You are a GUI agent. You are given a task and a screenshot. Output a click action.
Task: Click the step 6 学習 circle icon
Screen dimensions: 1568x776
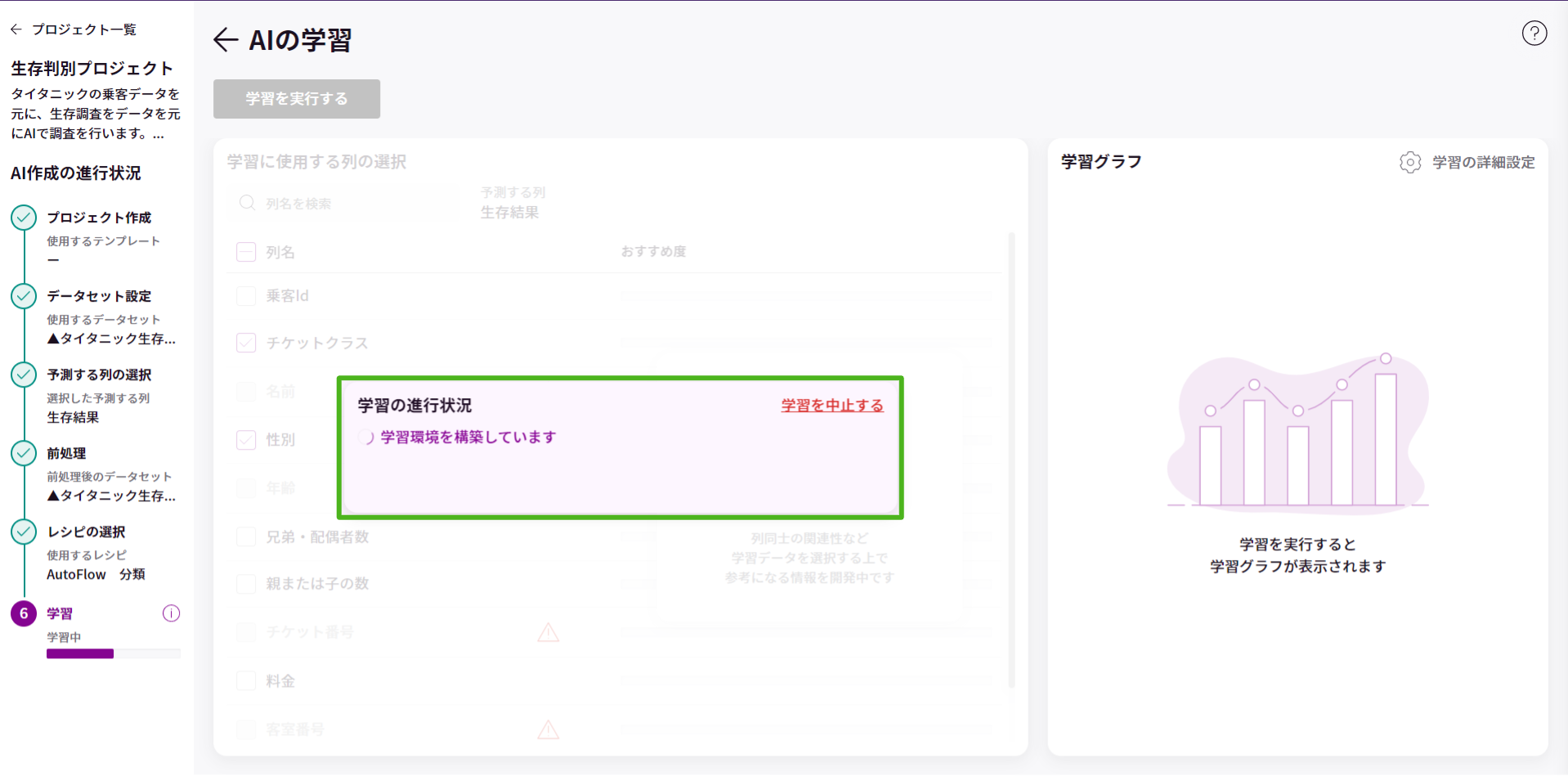click(x=24, y=613)
